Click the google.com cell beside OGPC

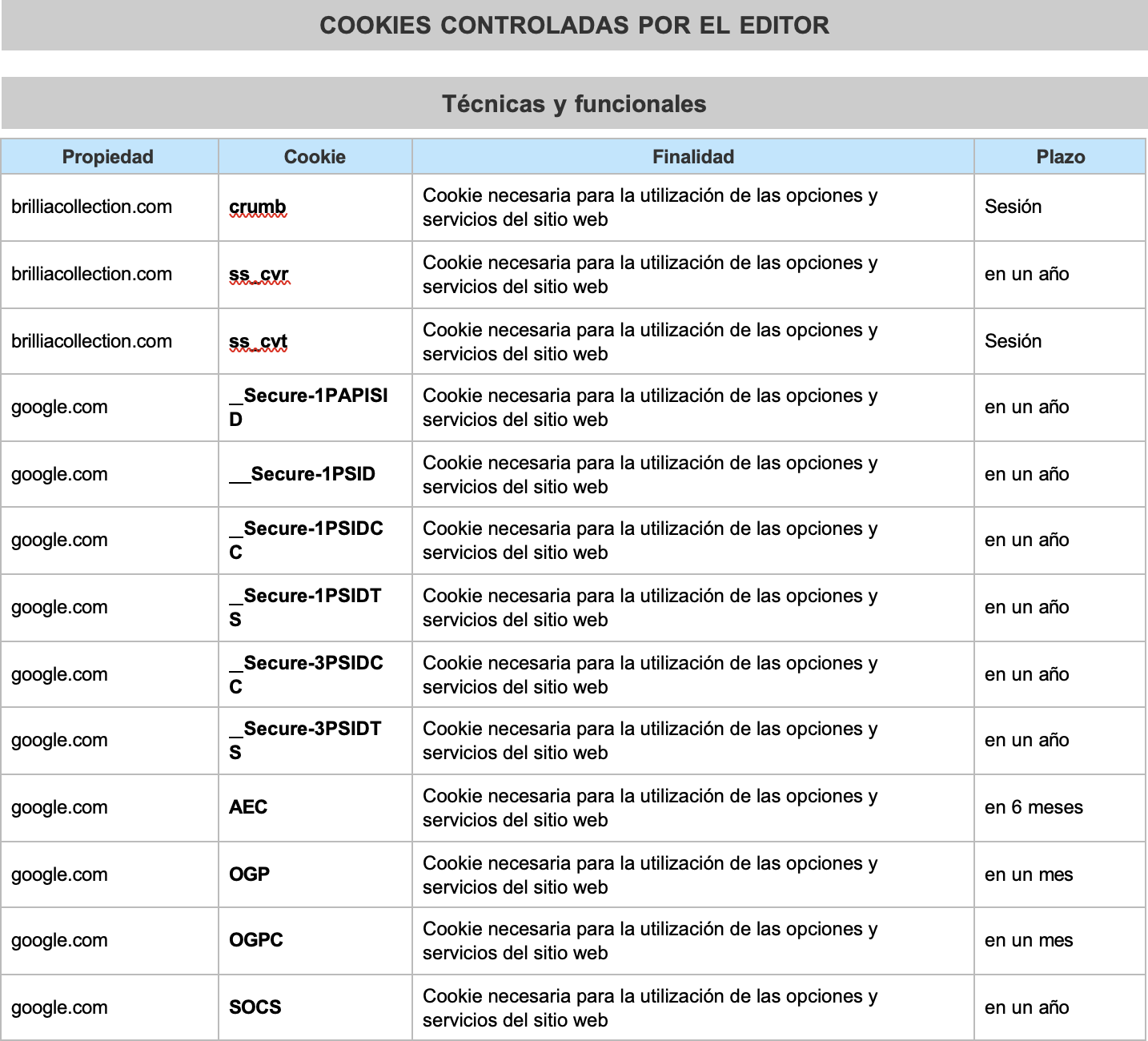pyautogui.click(x=59, y=940)
